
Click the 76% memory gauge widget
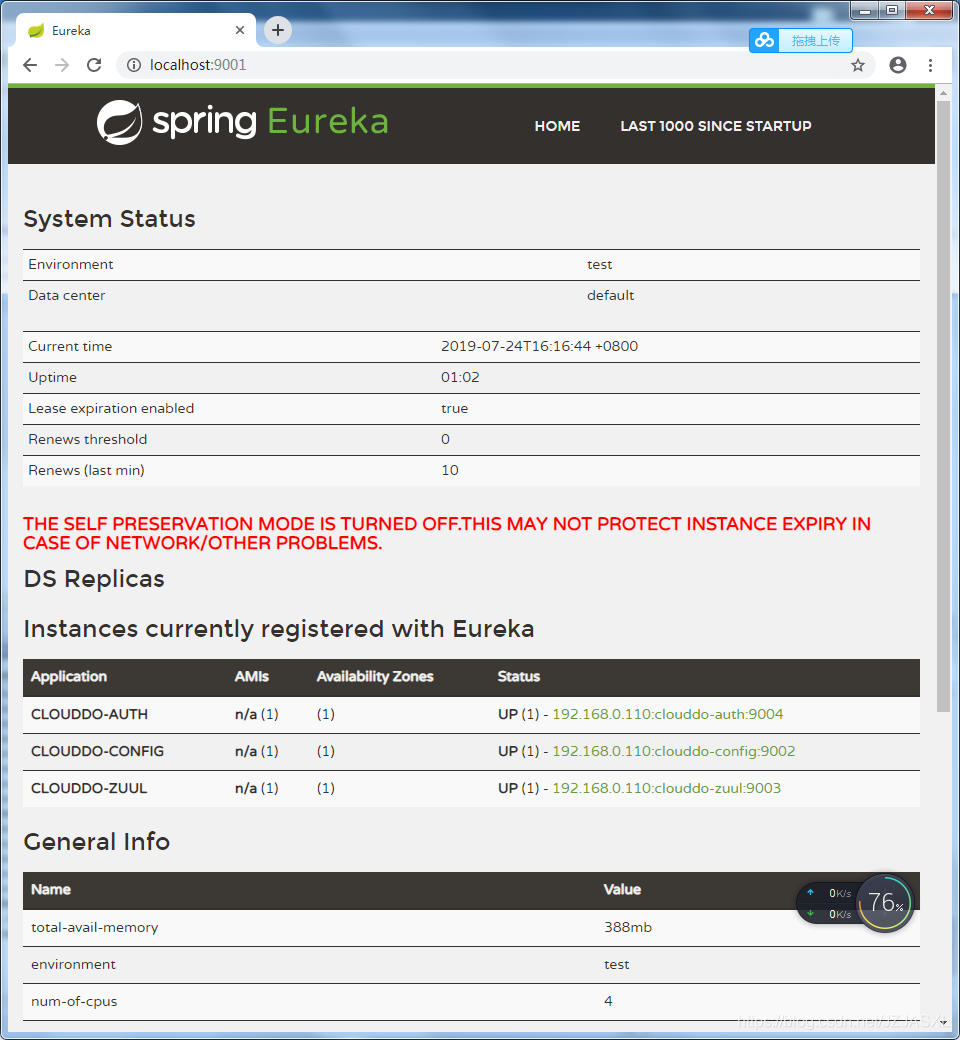(x=886, y=903)
